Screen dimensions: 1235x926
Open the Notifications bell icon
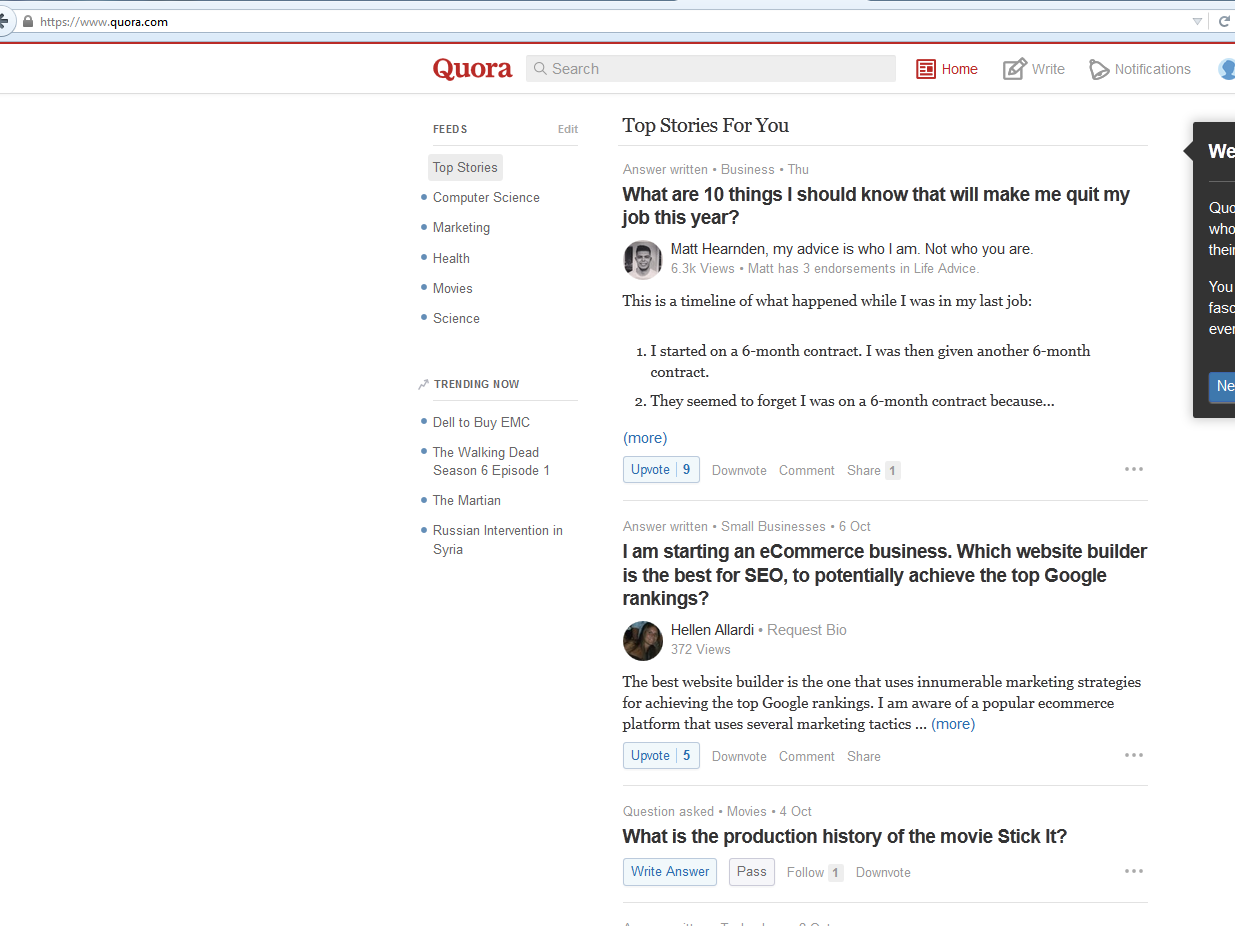(1099, 69)
